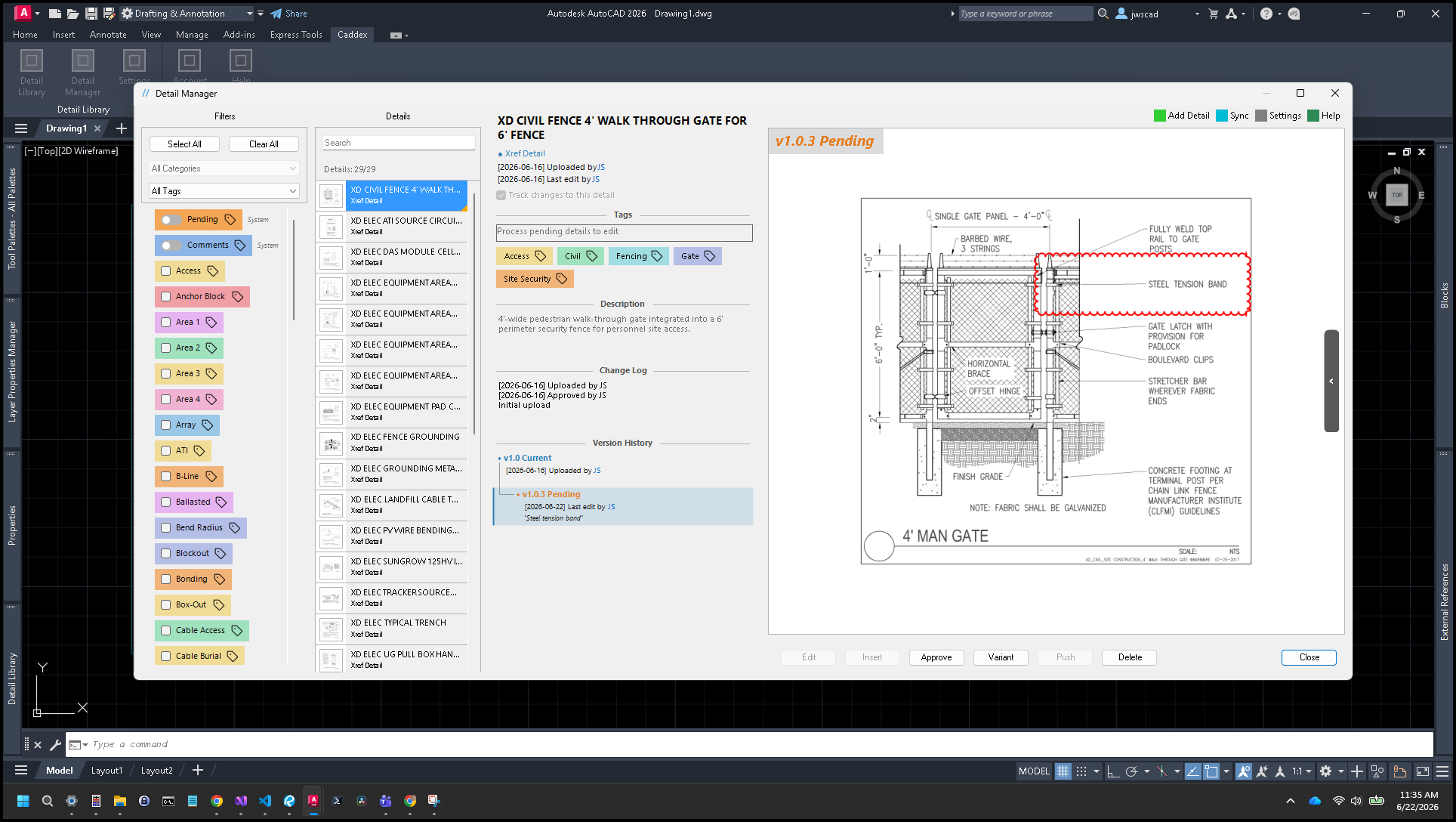Click the green Help icon in Detail Manager
The width and height of the screenshot is (1456, 822).
(x=1313, y=116)
